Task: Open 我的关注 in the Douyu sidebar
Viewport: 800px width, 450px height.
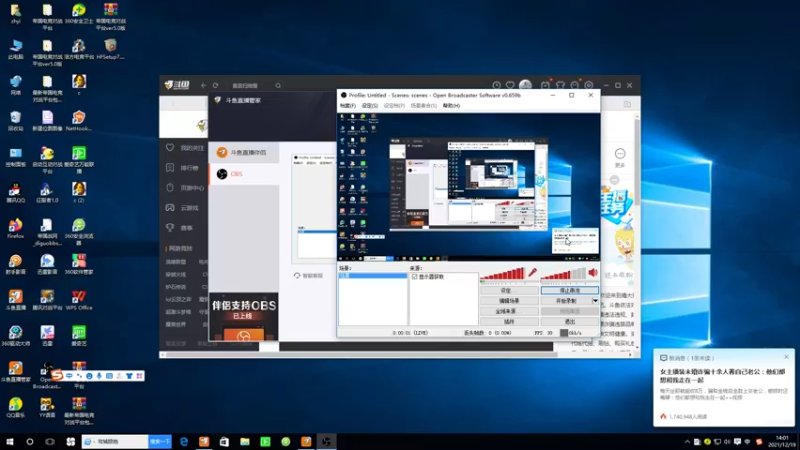Action: [x=186, y=148]
